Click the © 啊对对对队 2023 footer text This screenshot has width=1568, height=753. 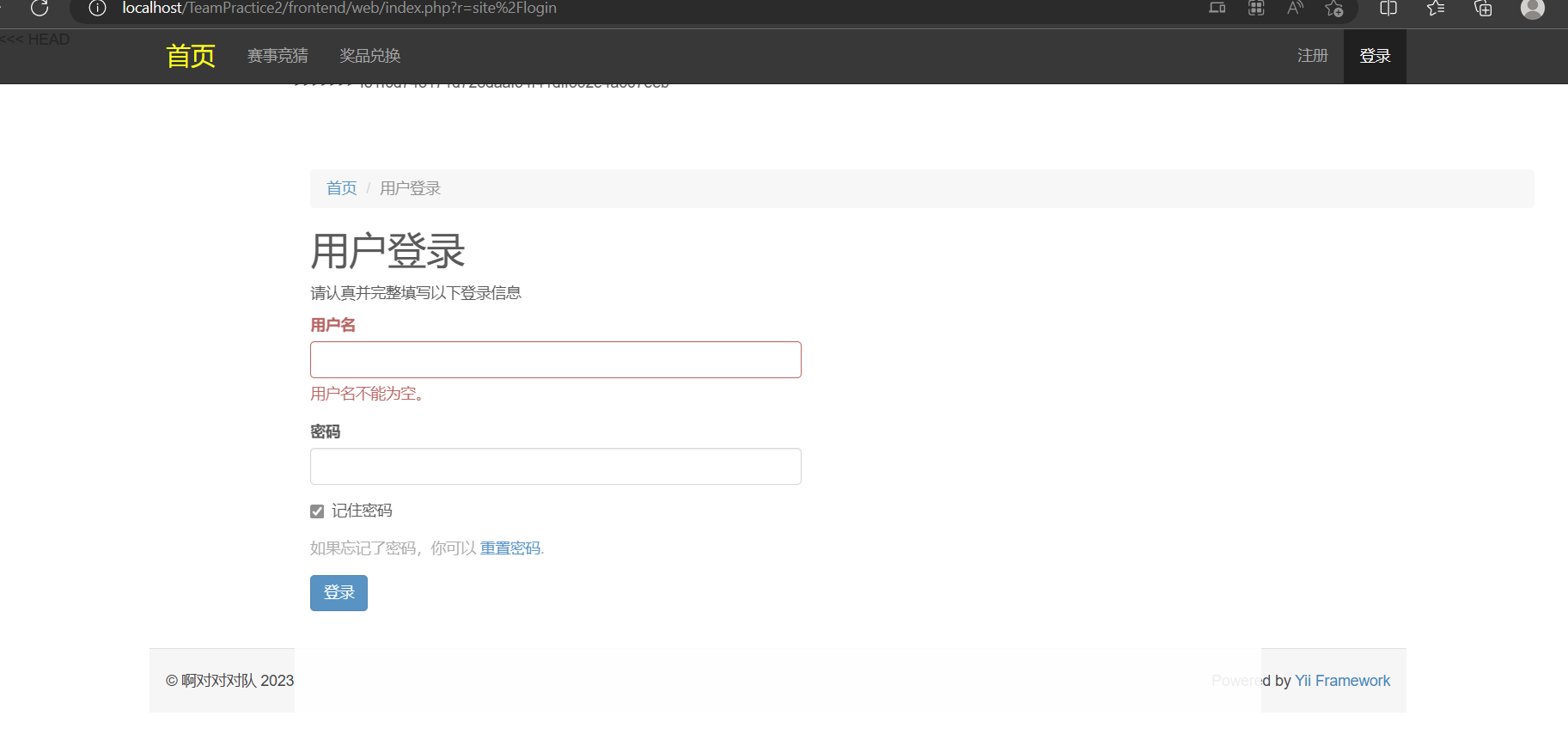(230, 681)
